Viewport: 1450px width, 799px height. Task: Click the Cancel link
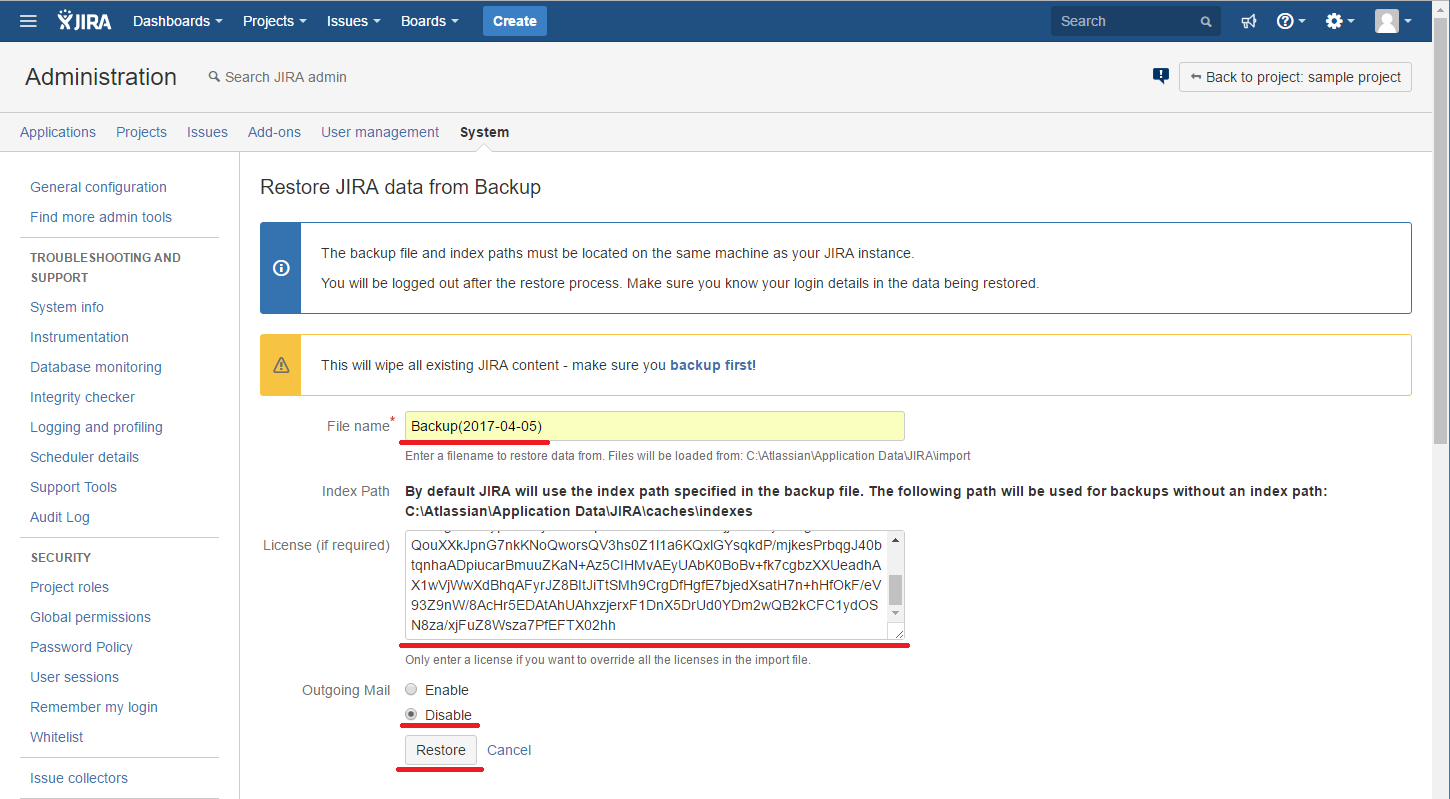pyautogui.click(x=509, y=750)
